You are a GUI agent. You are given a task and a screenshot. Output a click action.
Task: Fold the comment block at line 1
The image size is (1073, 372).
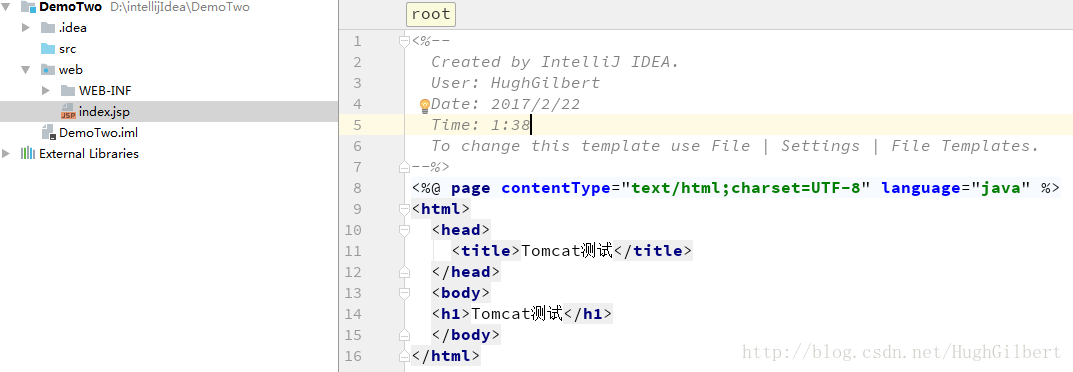click(x=404, y=41)
